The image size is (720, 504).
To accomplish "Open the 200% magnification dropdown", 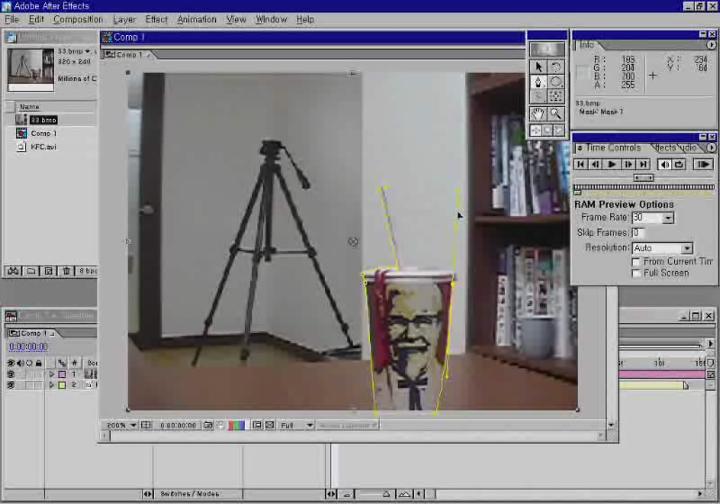I will (x=121, y=425).
